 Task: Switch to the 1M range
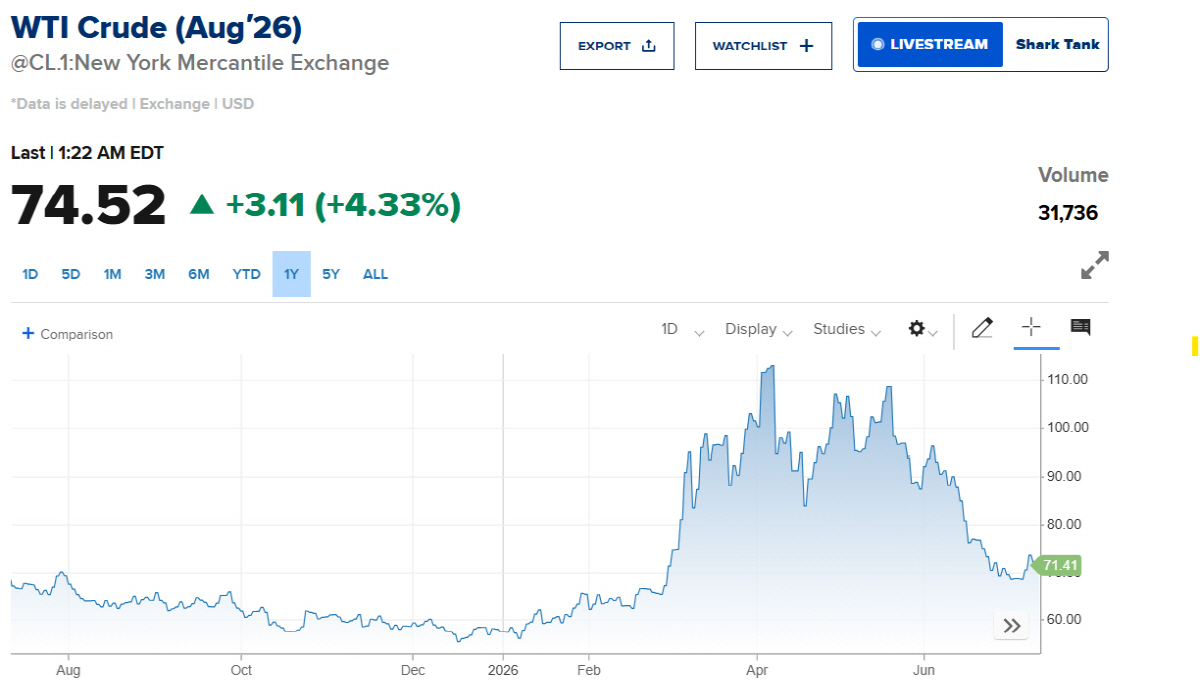112,274
